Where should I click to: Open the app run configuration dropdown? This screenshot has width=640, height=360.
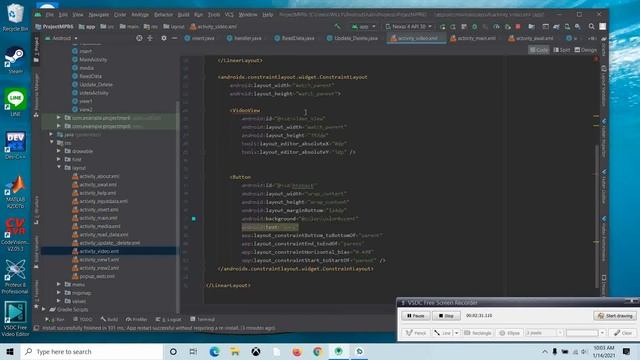(x=363, y=27)
